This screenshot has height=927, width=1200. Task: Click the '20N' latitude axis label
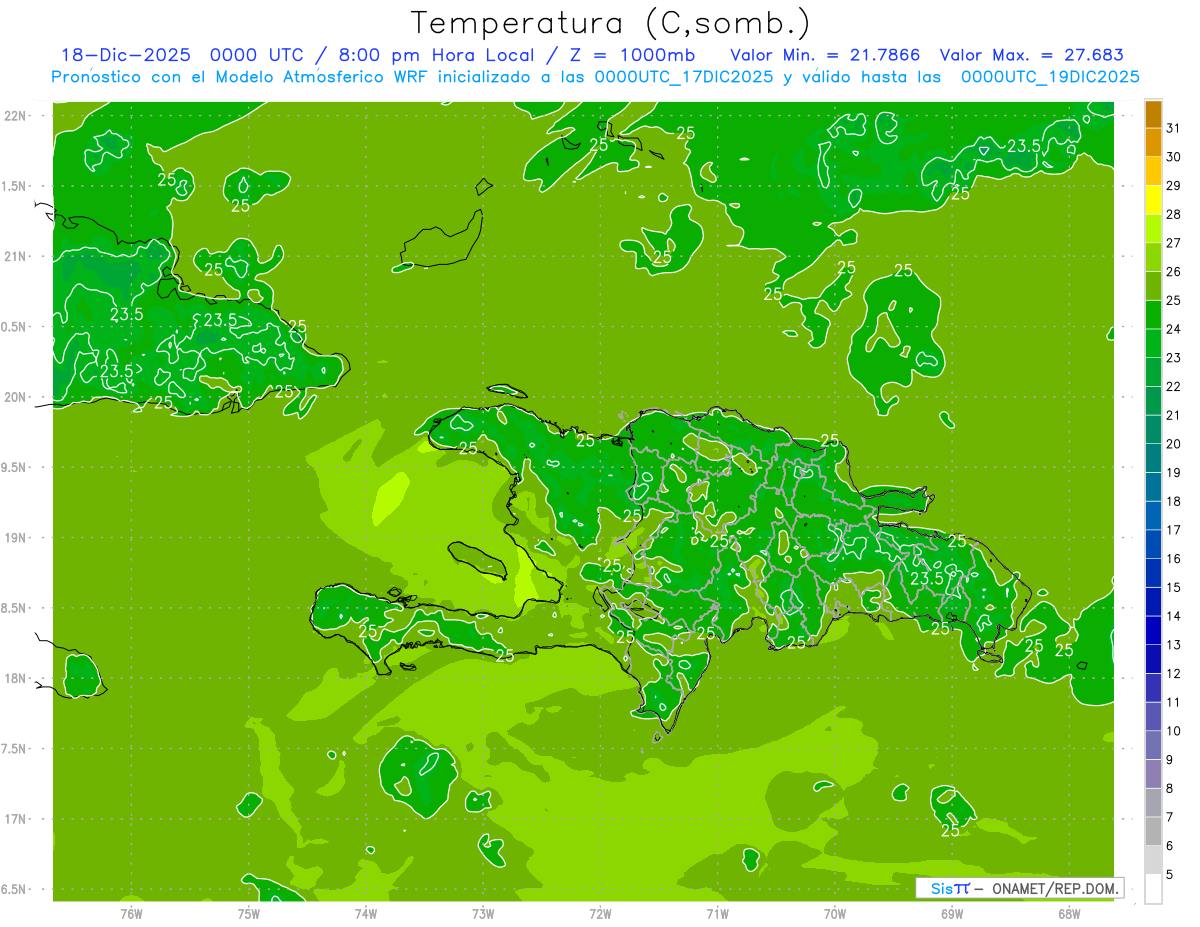pyautogui.click(x=16, y=397)
